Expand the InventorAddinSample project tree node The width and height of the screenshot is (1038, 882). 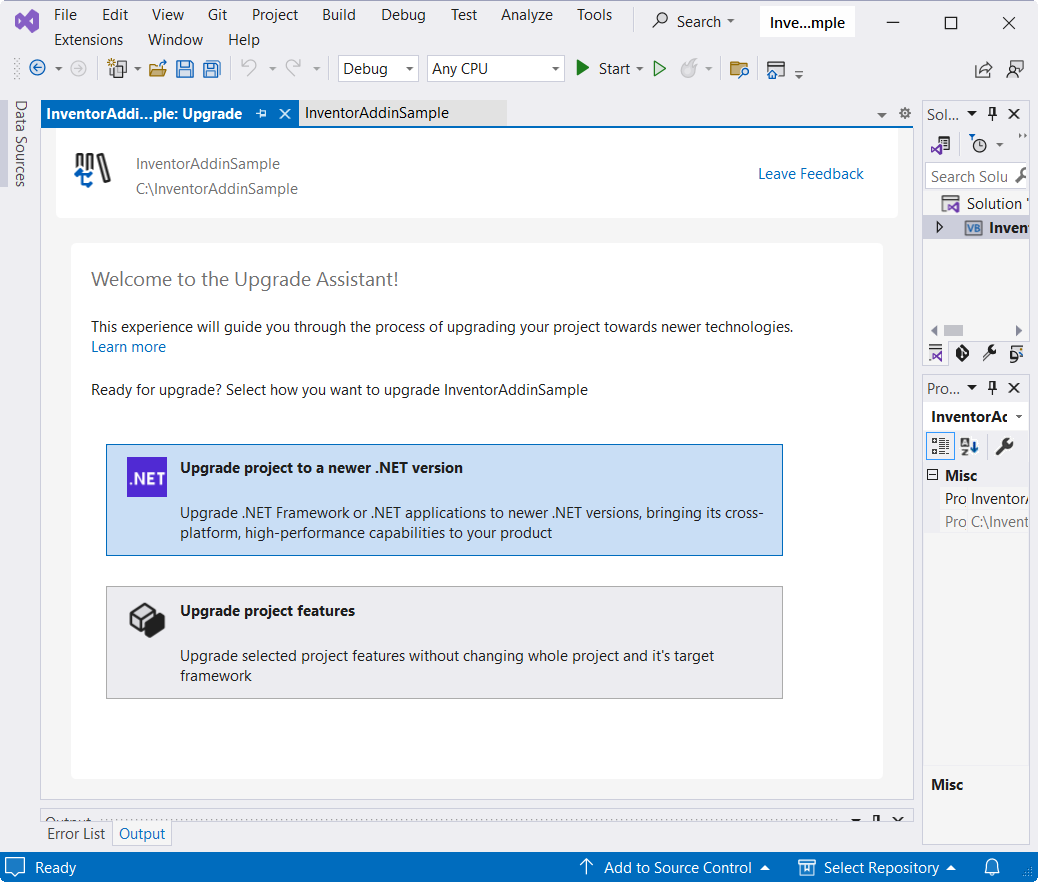[x=939, y=228]
